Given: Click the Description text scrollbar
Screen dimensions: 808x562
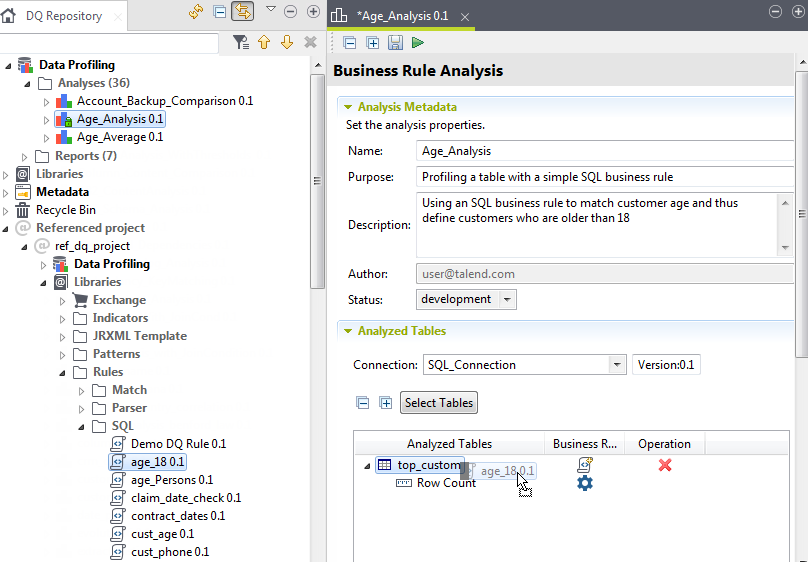Looking at the screenshot, I should click(x=785, y=224).
